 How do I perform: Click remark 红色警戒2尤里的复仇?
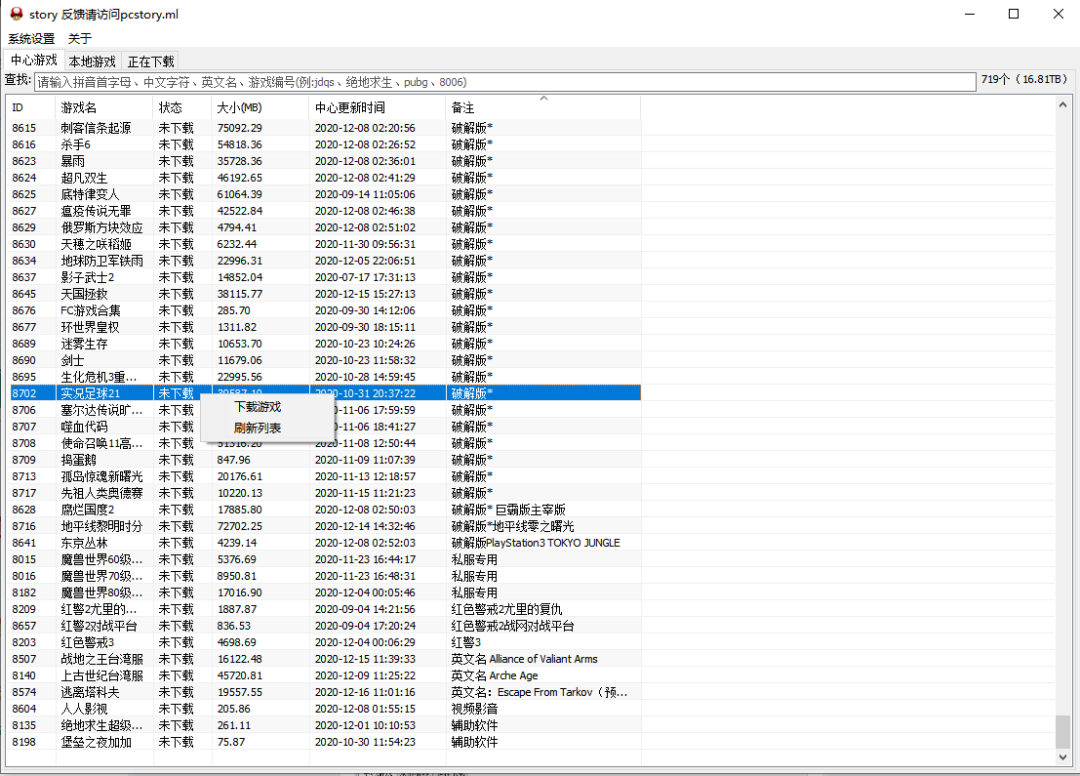click(x=507, y=609)
